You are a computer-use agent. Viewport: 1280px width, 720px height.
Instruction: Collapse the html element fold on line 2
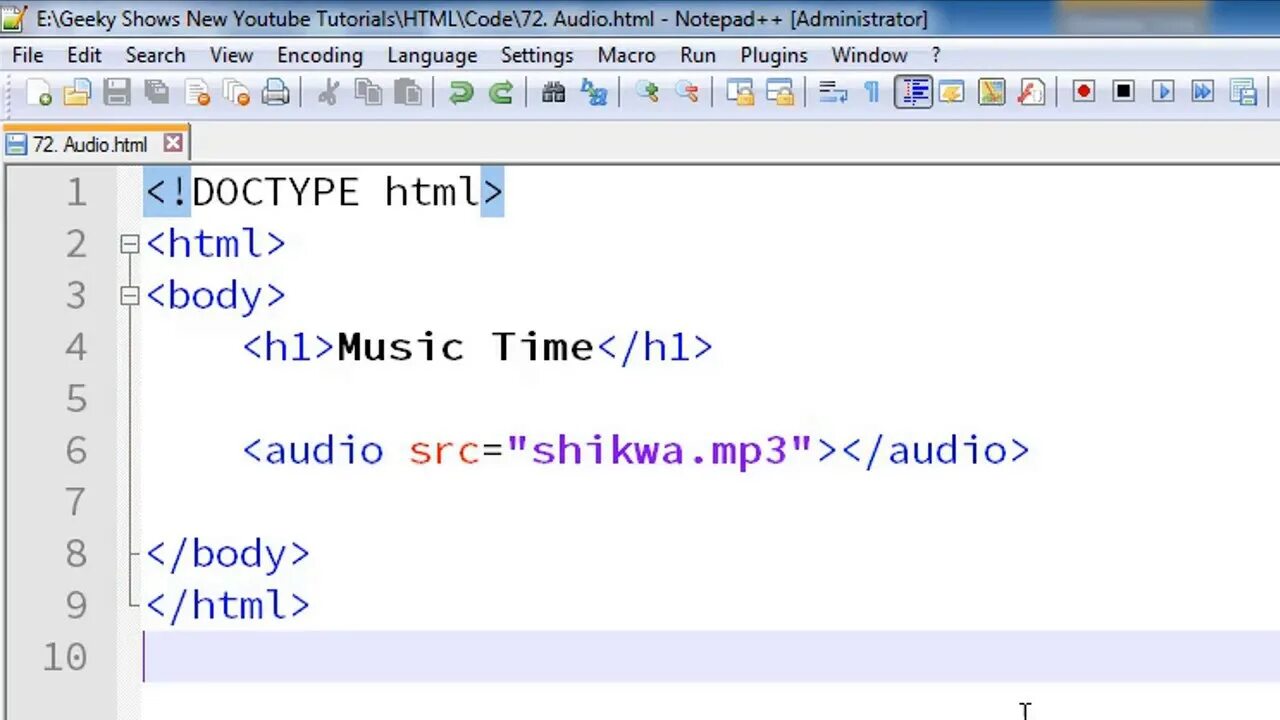coord(129,243)
